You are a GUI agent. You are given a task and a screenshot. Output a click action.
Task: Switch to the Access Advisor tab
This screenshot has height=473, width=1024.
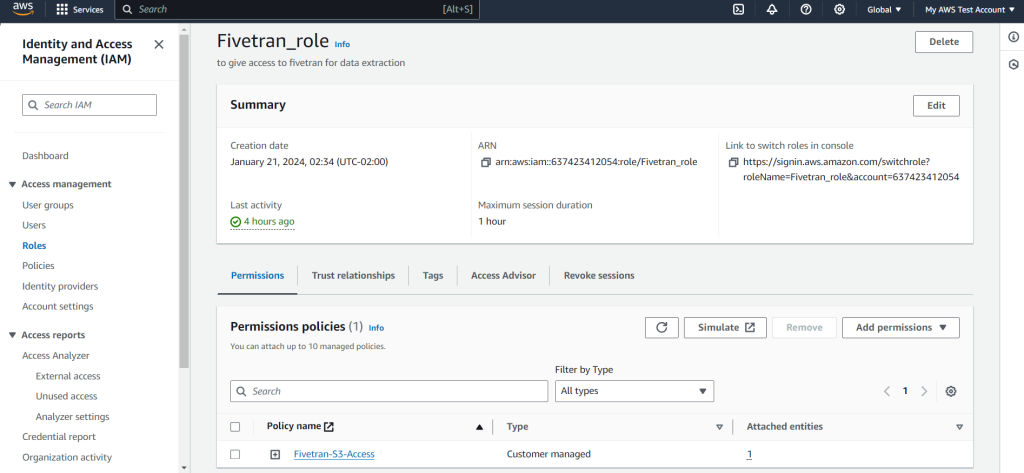pyautogui.click(x=503, y=275)
